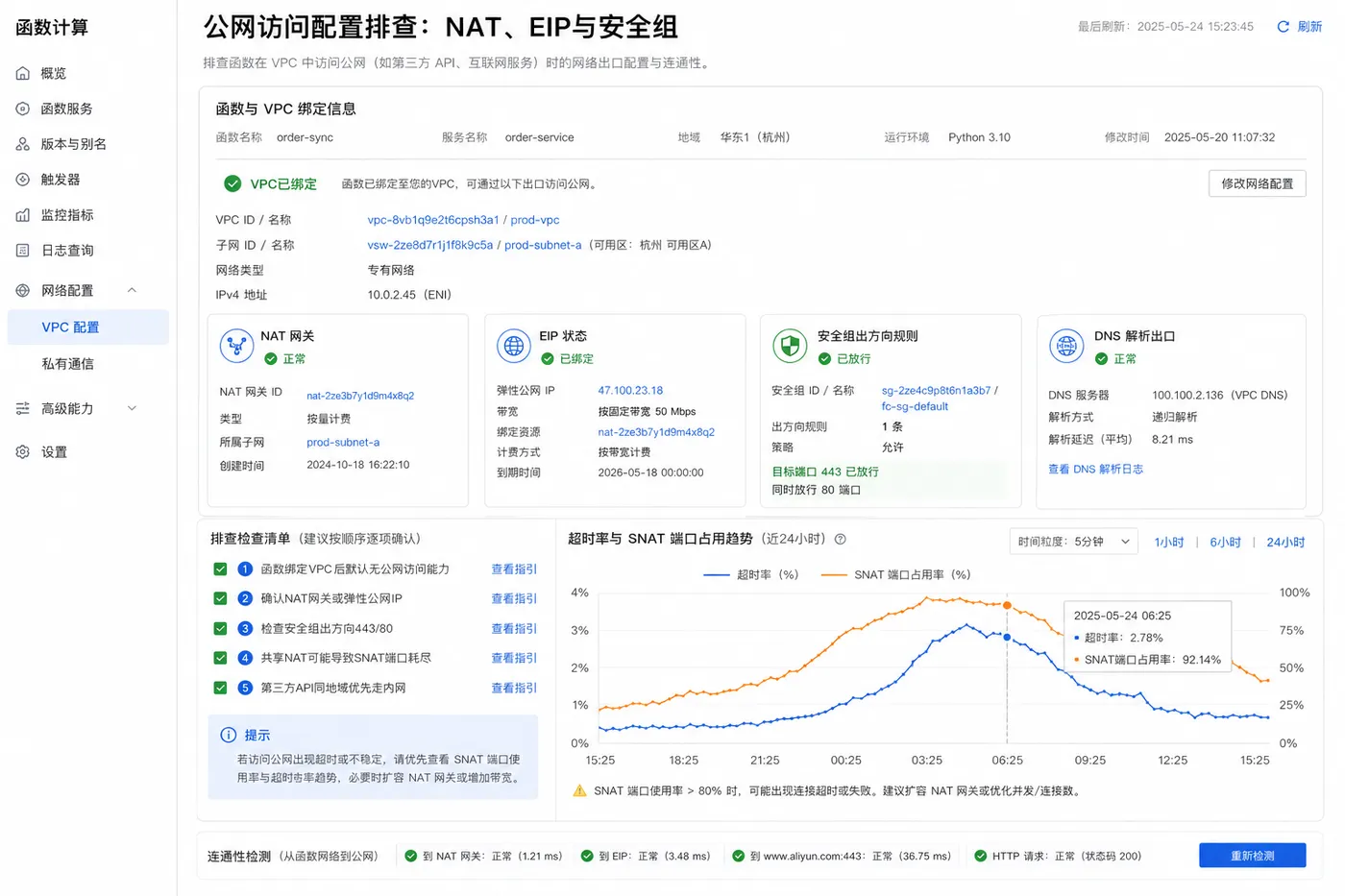Click the DNS 正常 status icon
The image size is (1345, 896).
1101,358
